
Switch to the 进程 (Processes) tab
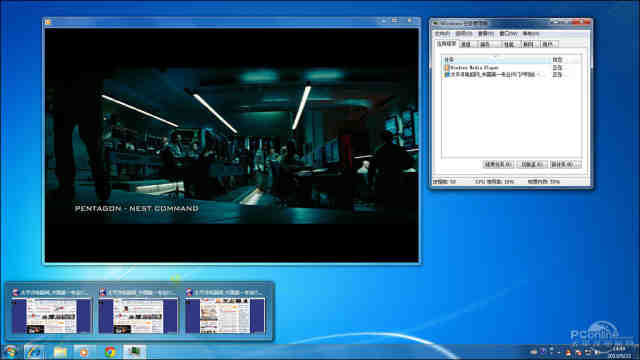(x=467, y=44)
